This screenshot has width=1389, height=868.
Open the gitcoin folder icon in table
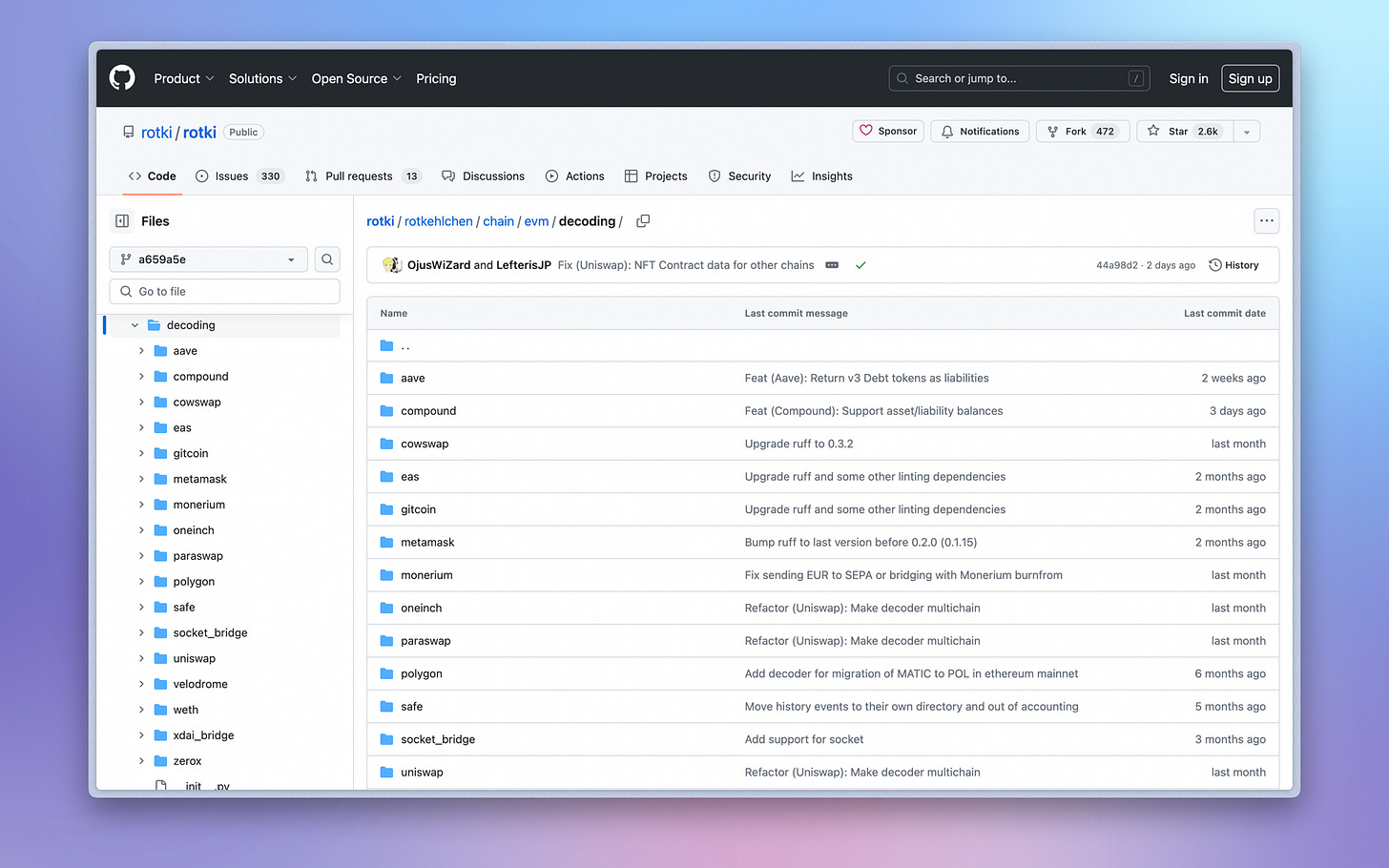386,509
